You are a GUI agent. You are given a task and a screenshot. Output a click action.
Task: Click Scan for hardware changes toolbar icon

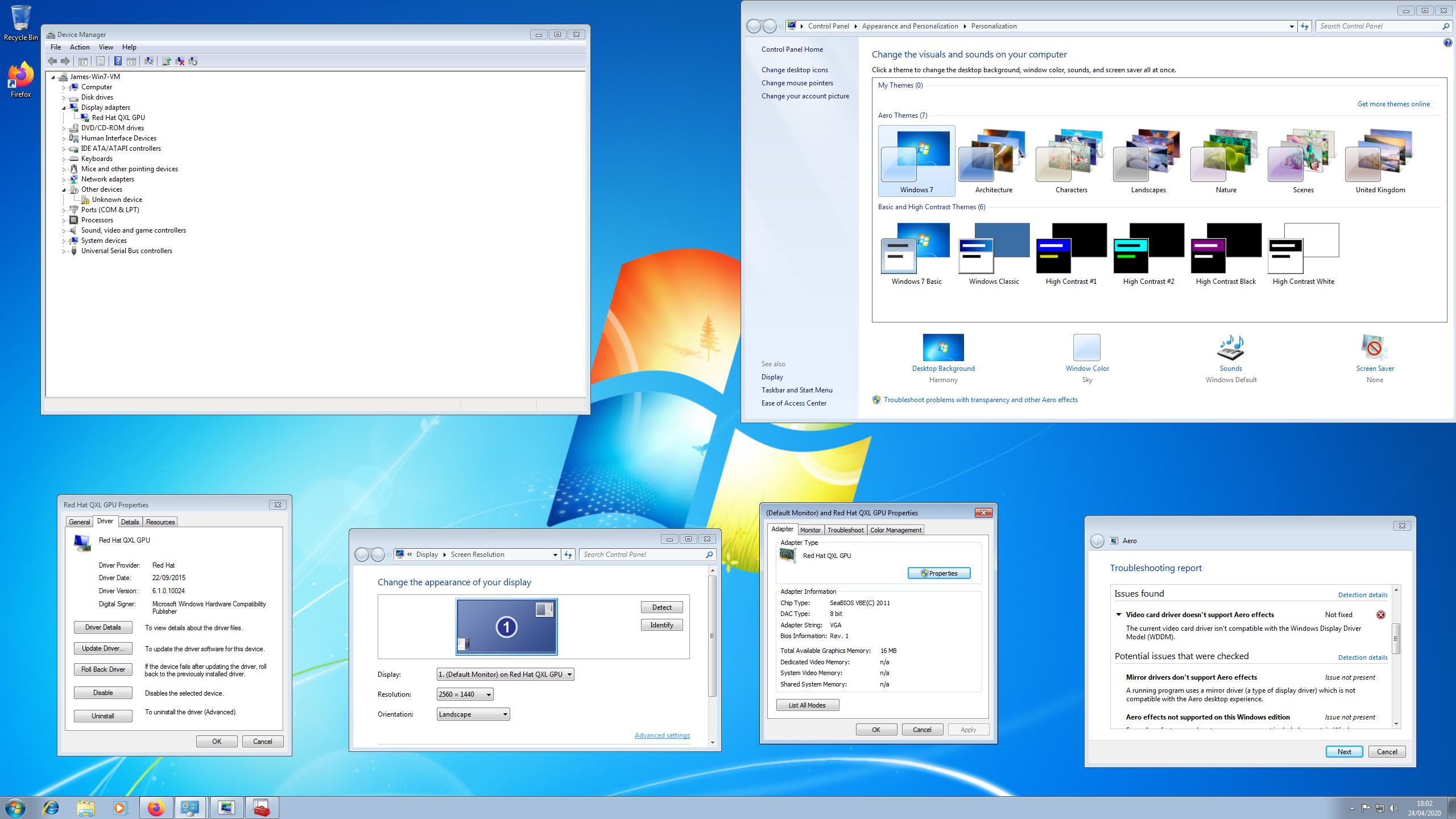pyautogui.click(x=149, y=61)
